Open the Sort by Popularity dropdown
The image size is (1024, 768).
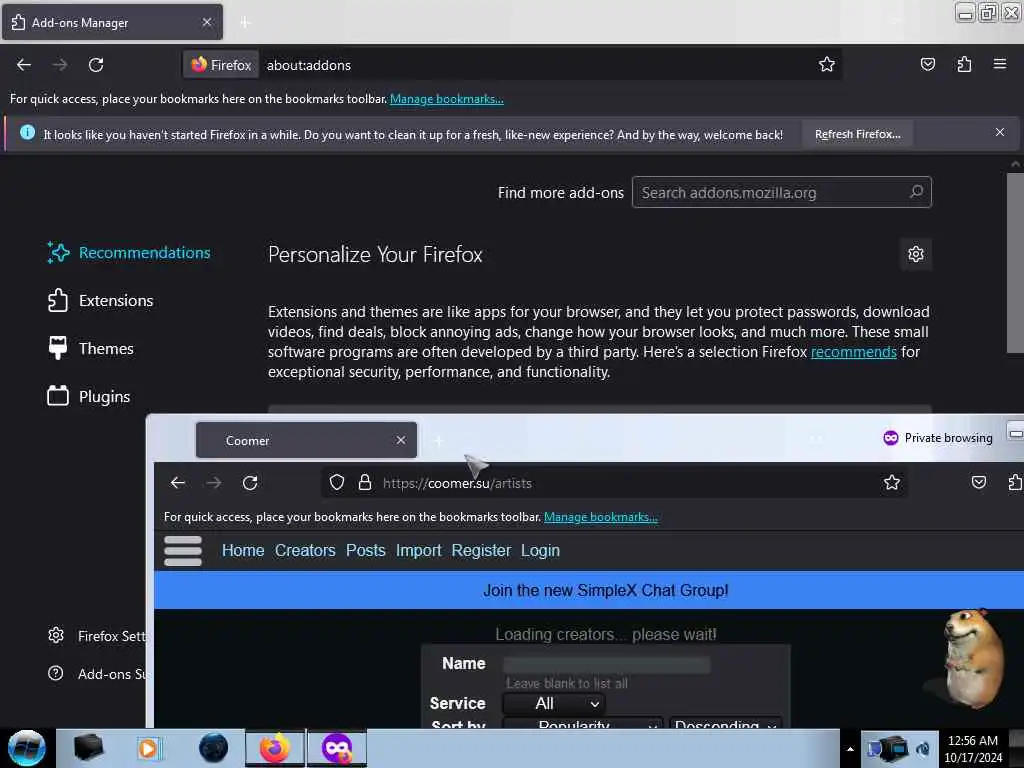tap(583, 723)
